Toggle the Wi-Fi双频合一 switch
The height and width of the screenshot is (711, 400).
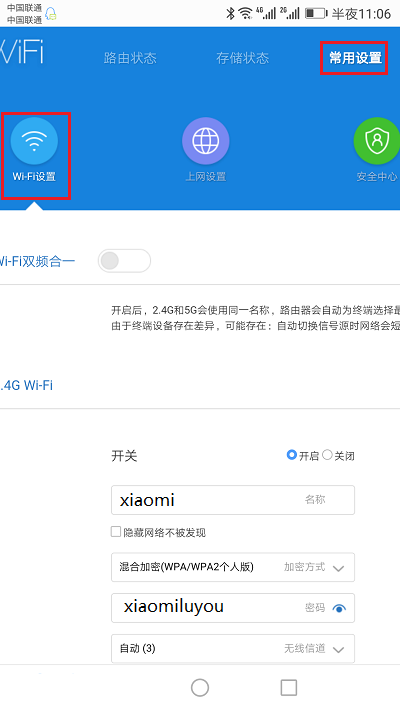124,261
